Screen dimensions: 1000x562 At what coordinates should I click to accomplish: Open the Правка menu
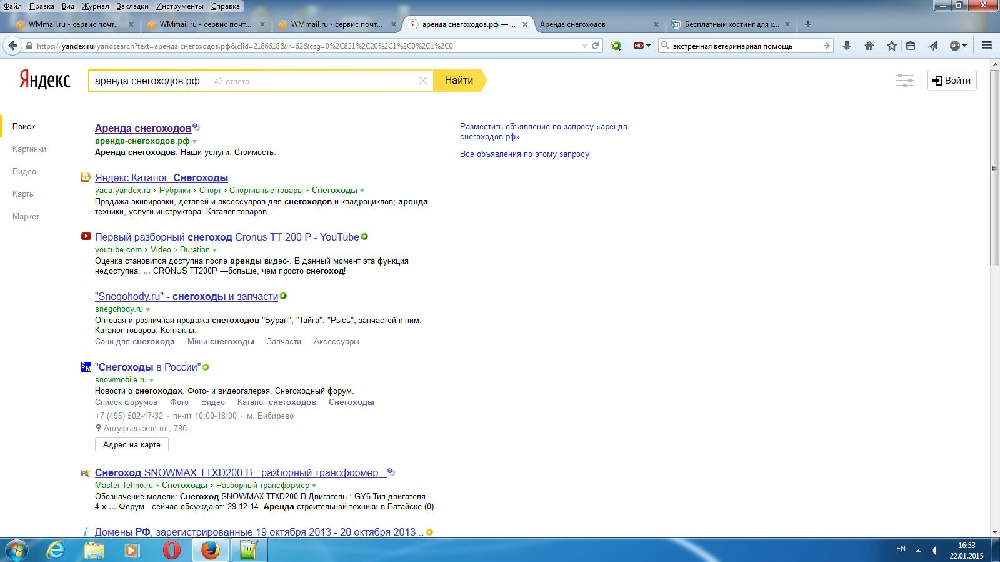coord(41,6)
